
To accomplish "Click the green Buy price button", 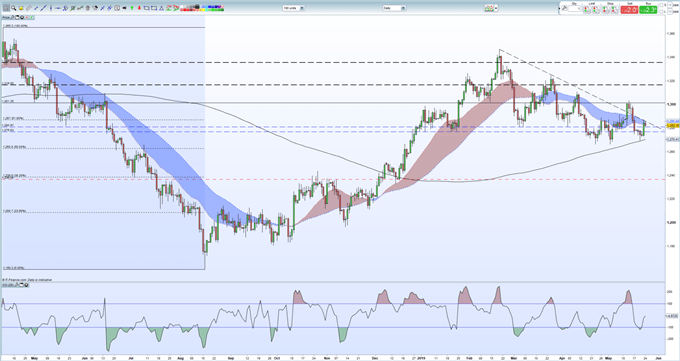I will (648, 10).
